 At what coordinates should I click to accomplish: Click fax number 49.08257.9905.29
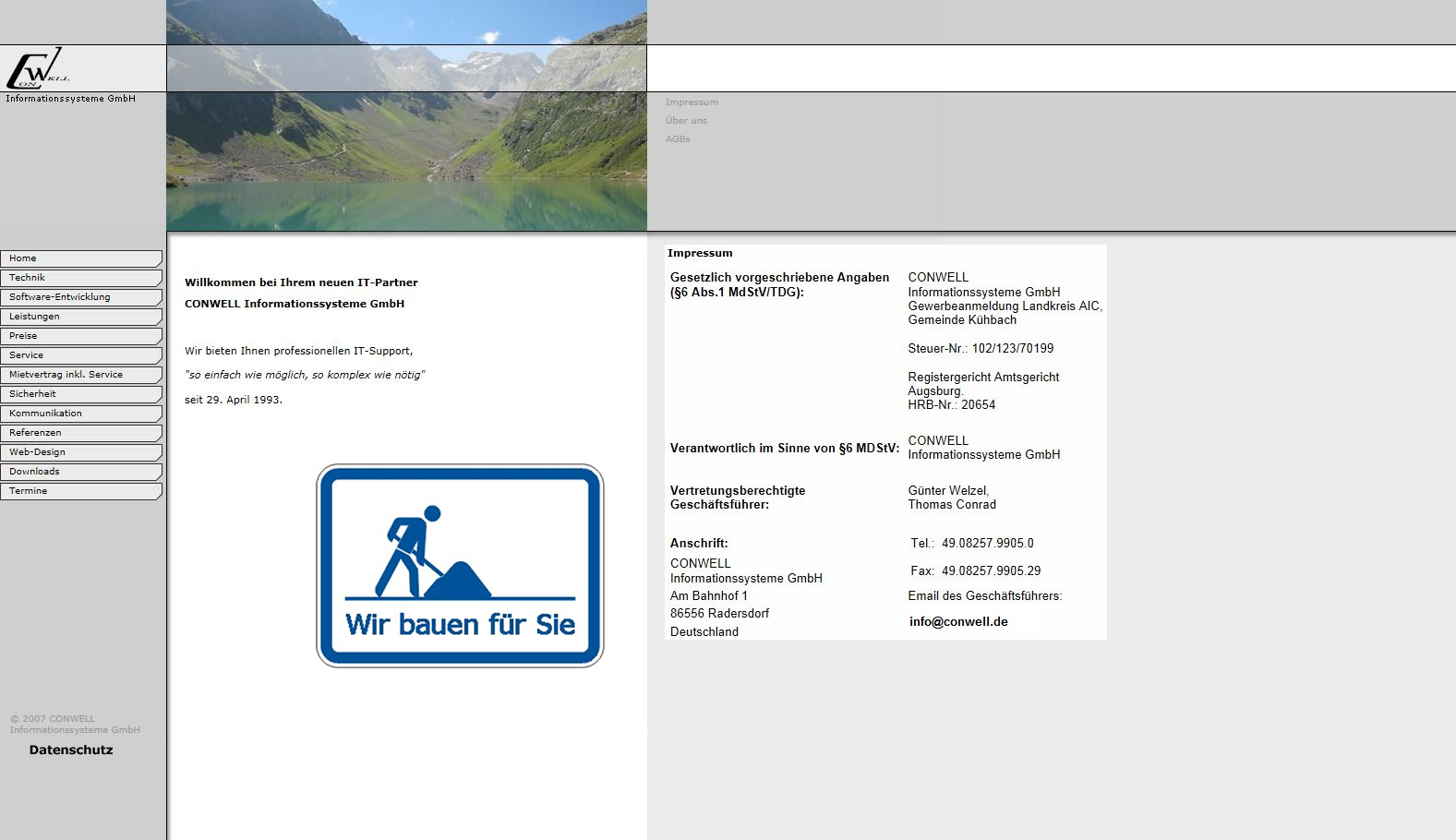(991, 570)
